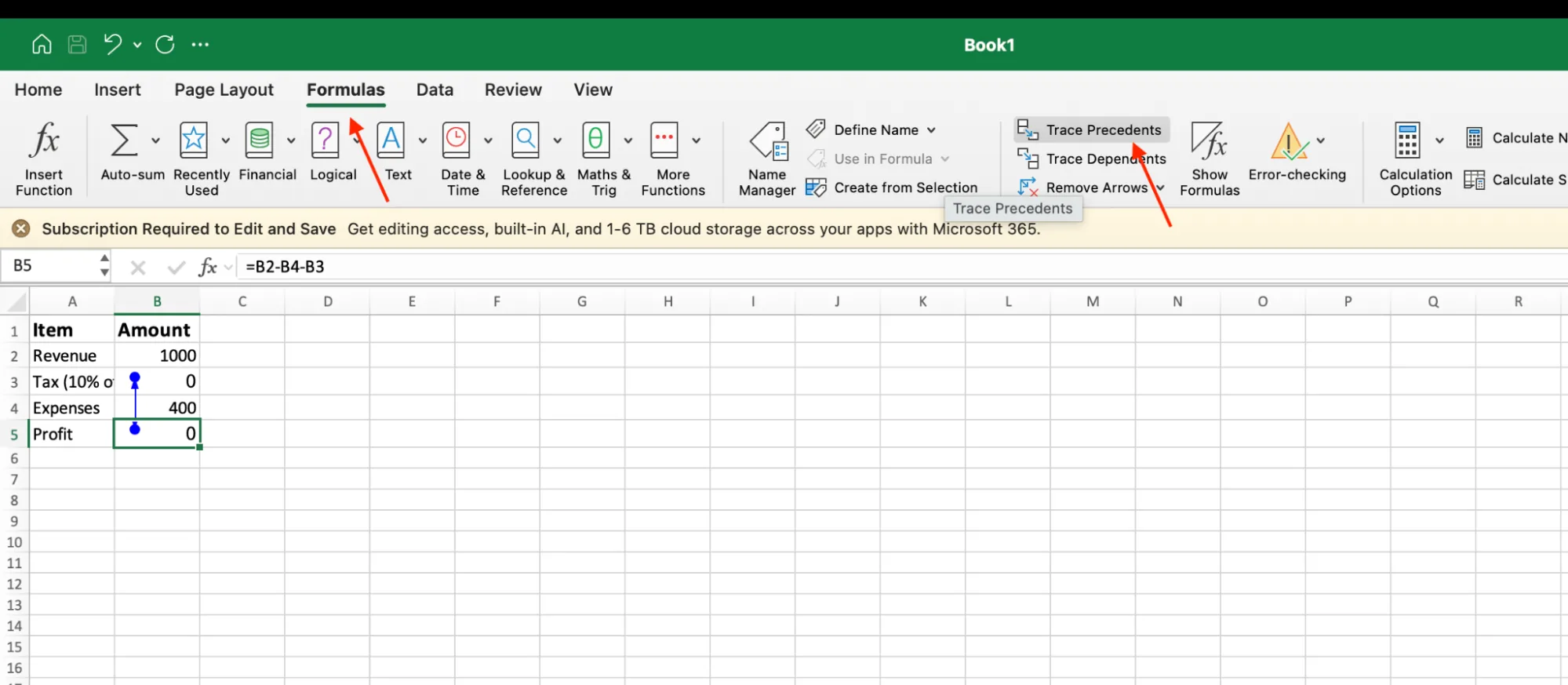Click Remove Arrows button
The height and width of the screenshot is (685, 1568).
click(1082, 188)
